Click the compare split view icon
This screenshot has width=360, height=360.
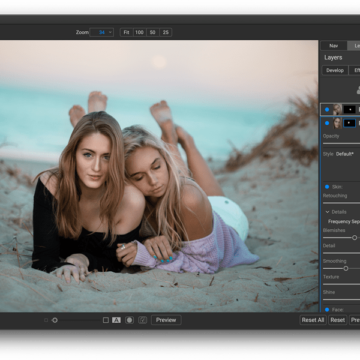(x=143, y=320)
